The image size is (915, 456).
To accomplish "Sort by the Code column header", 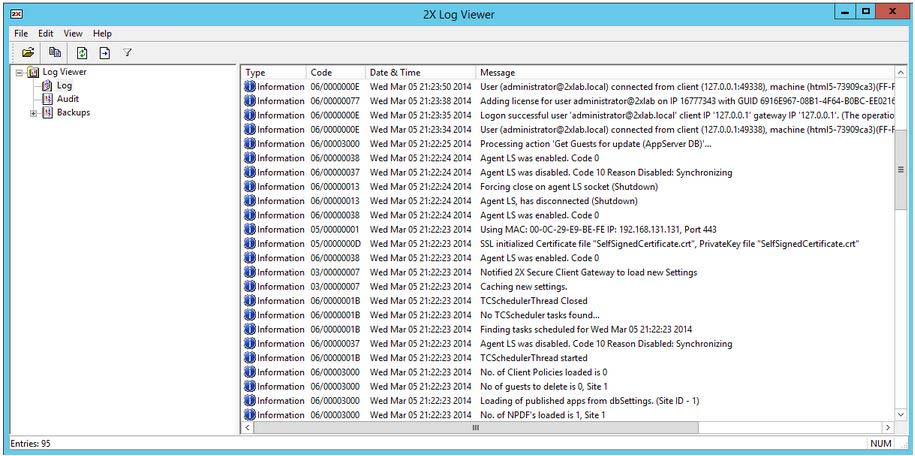I will click(336, 72).
